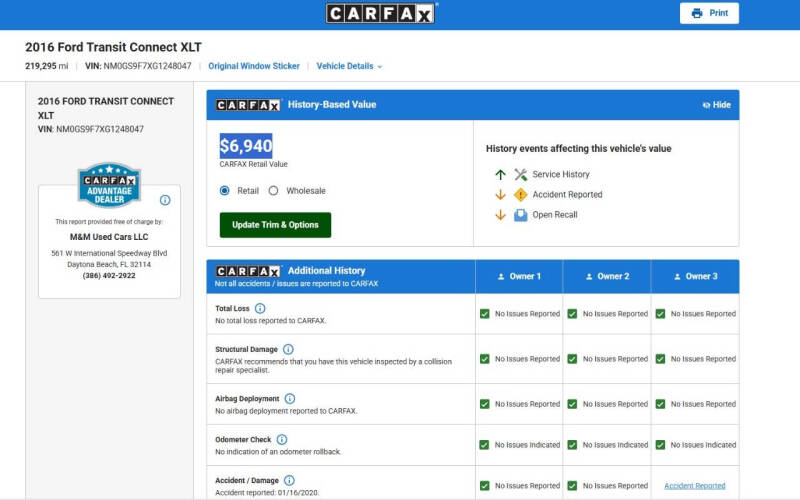Click Odometer Check checkmark for Owner 1

pyautogui.click(x=485, y=445)
